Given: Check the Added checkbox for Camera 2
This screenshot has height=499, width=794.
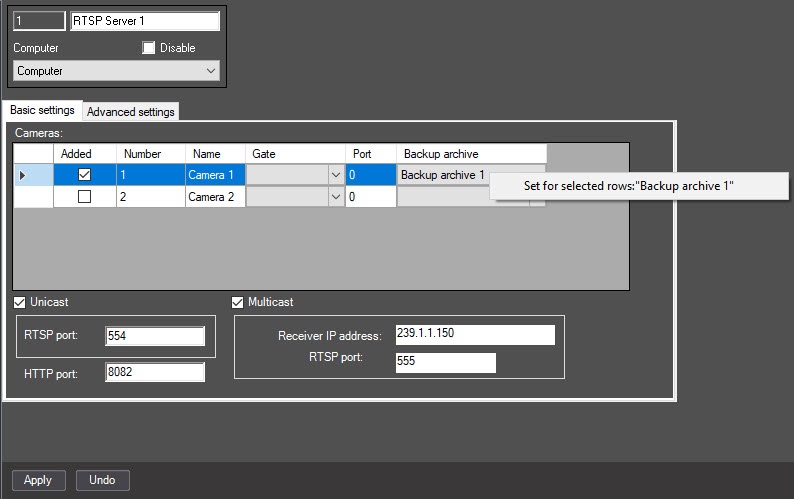Looking at the screenshot, I should [x=85, y=197].
